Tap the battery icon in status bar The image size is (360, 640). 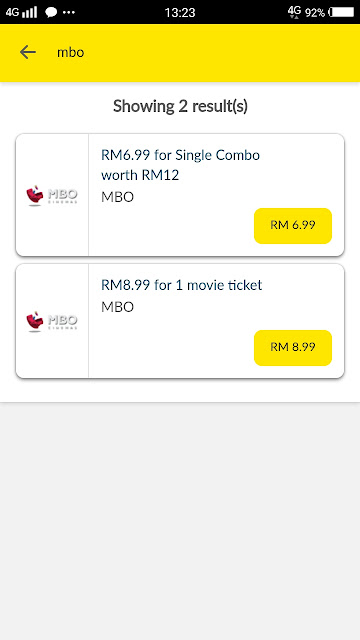click(x=341, y=12)
